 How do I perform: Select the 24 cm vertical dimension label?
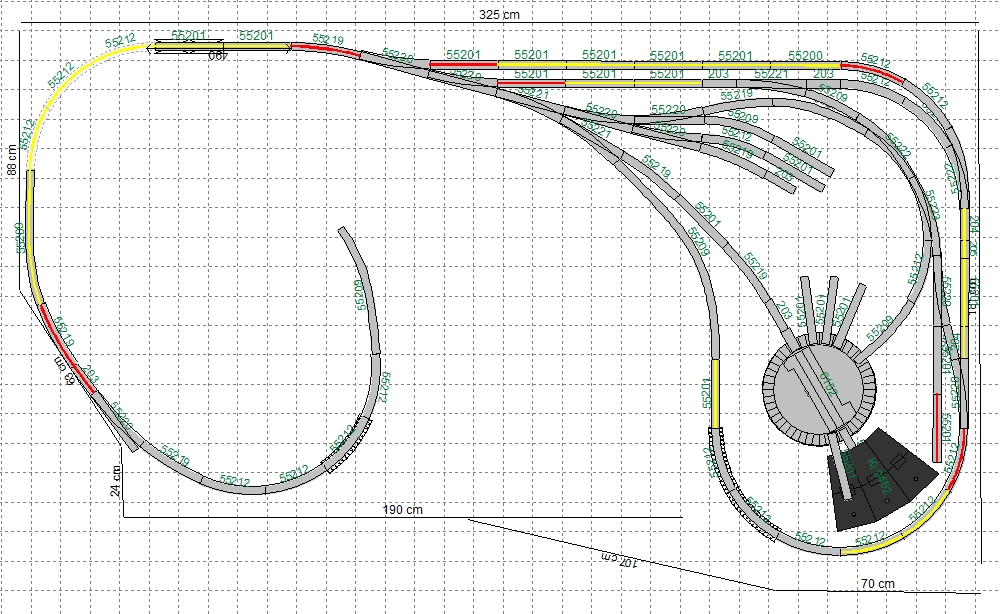point(116,482)
